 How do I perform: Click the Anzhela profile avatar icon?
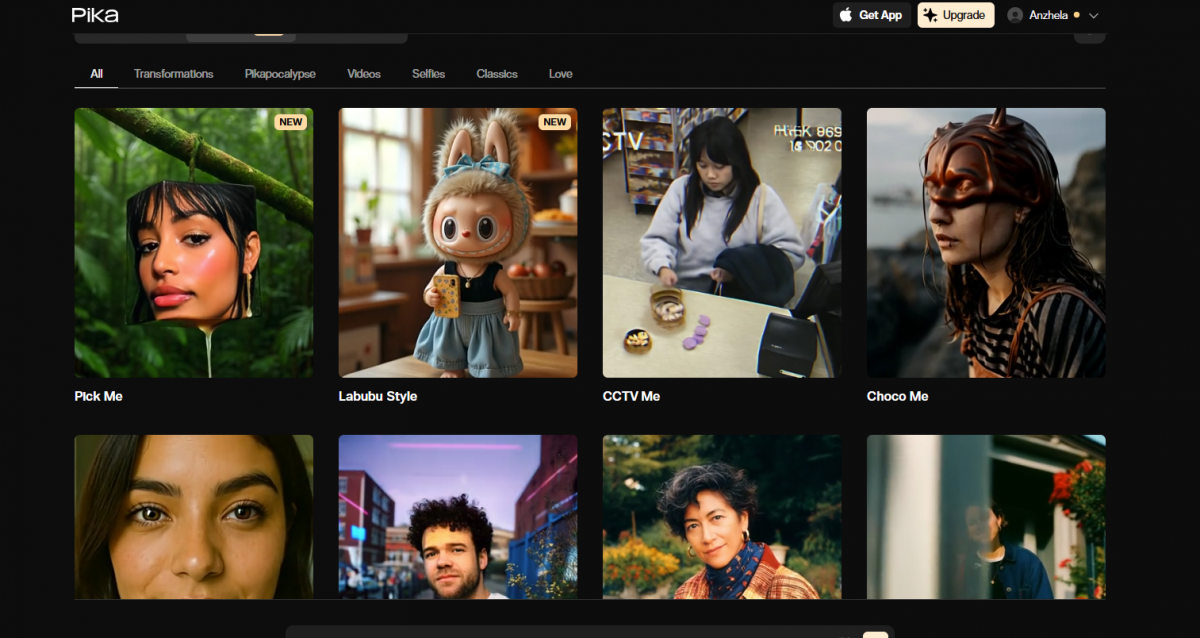click(x=1016, y=15)
